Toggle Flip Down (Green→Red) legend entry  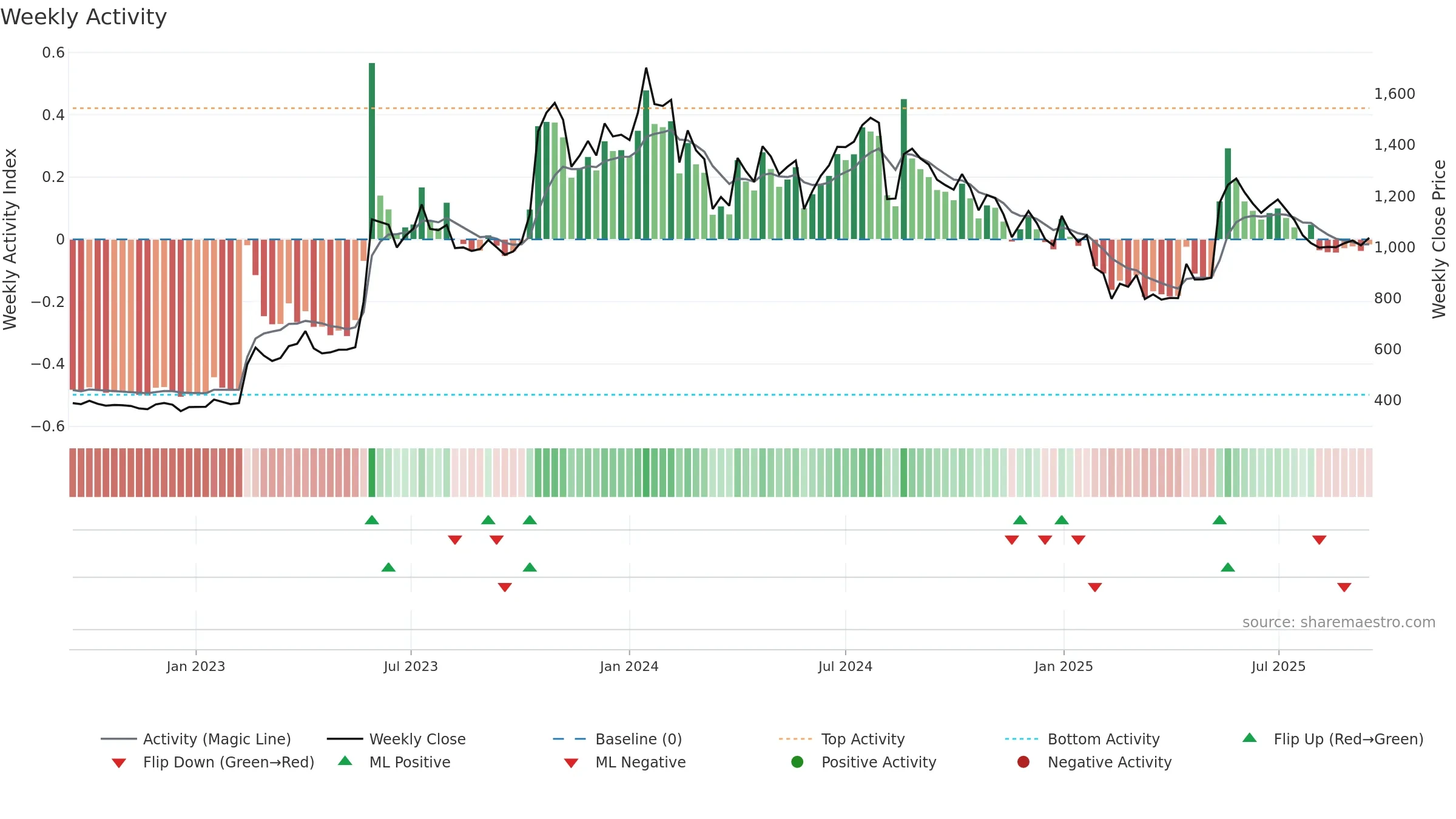point(213,762)
